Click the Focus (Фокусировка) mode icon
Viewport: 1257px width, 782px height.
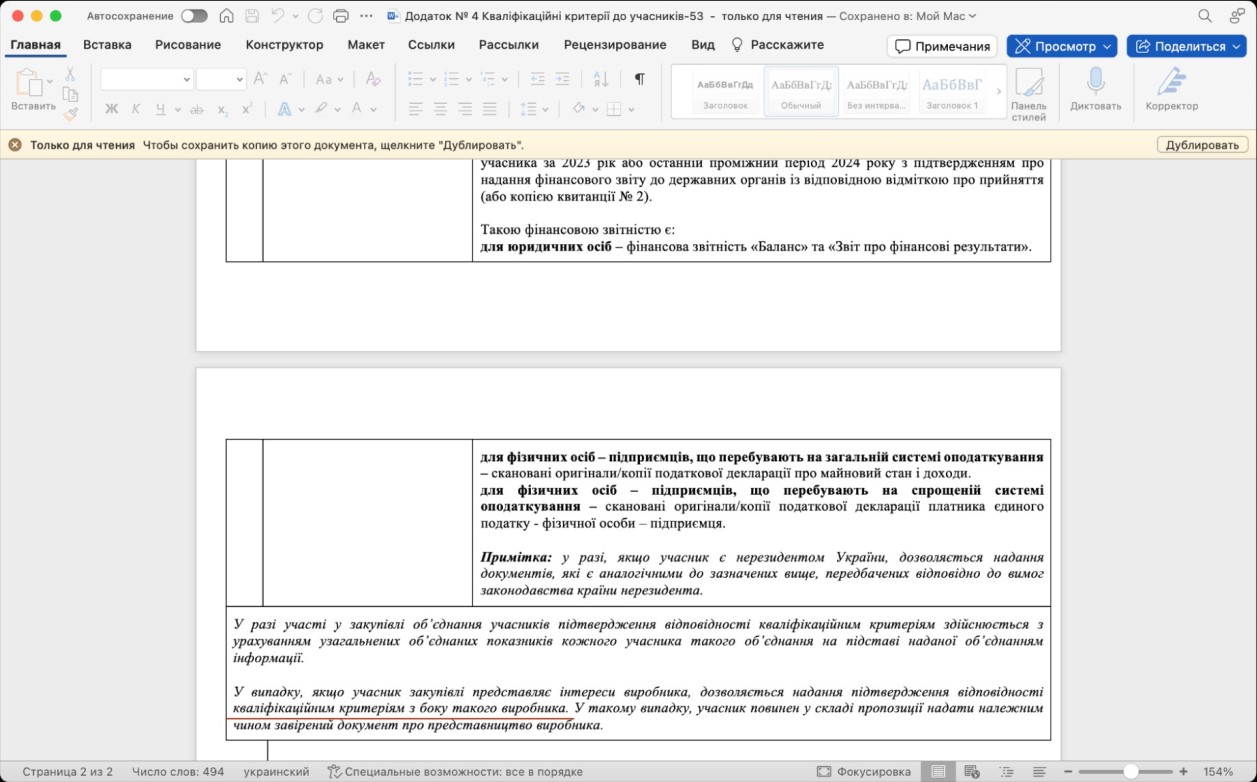pyautogui.click(x=824, y=771)
